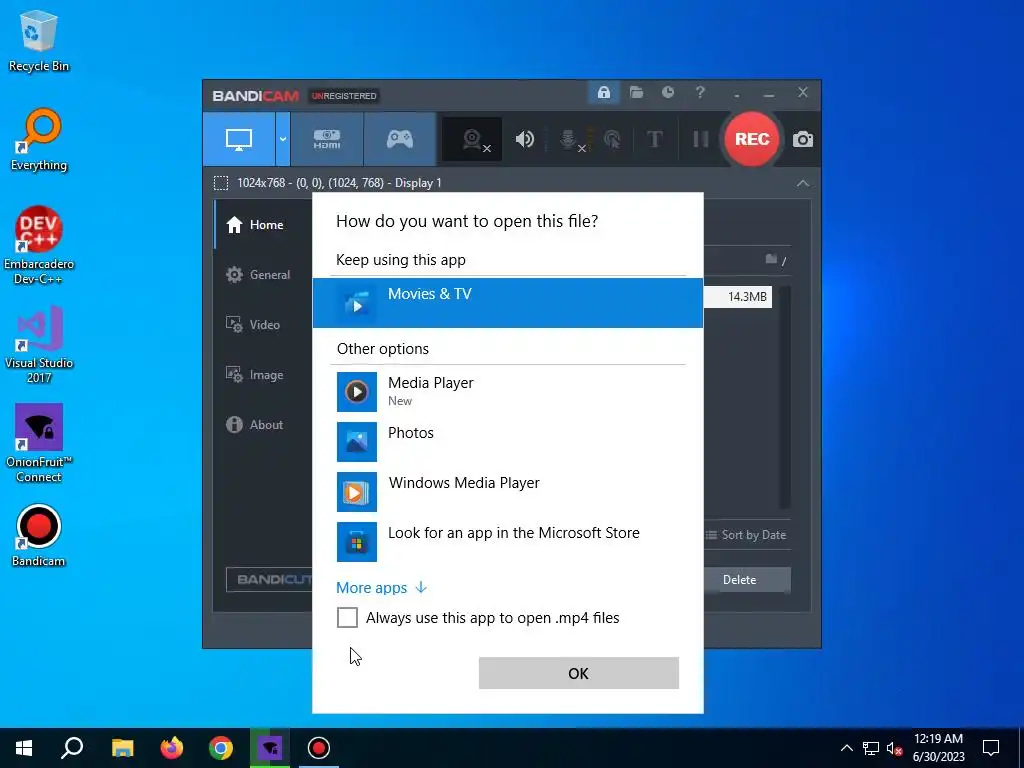Click Bandicam file list scrollbar
The image size is (1024, 768).
(x=785, y=397)
